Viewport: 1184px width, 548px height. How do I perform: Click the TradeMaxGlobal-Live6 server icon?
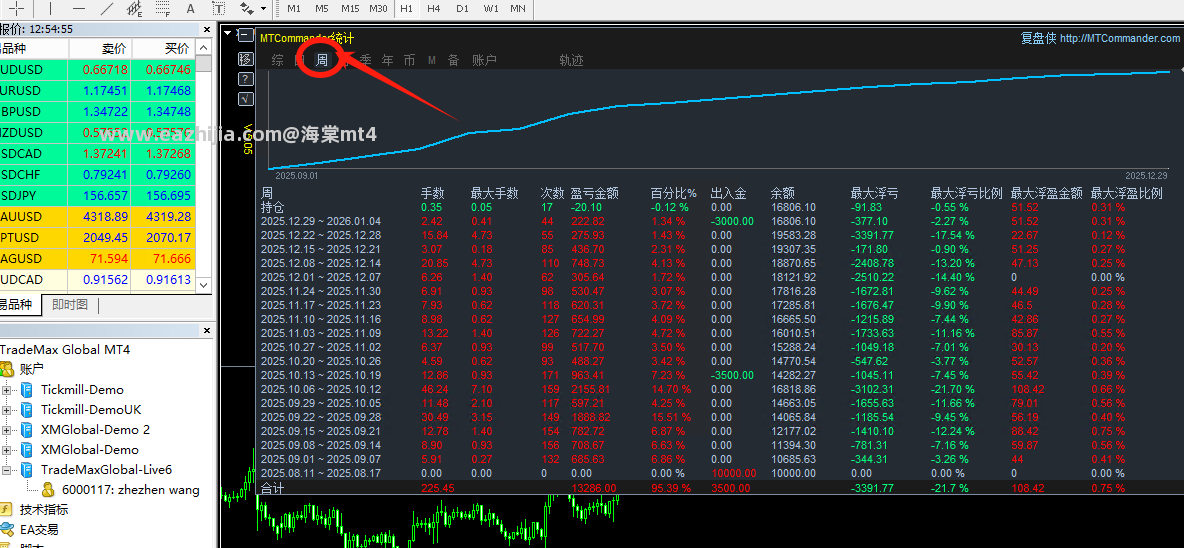point(27,469)
